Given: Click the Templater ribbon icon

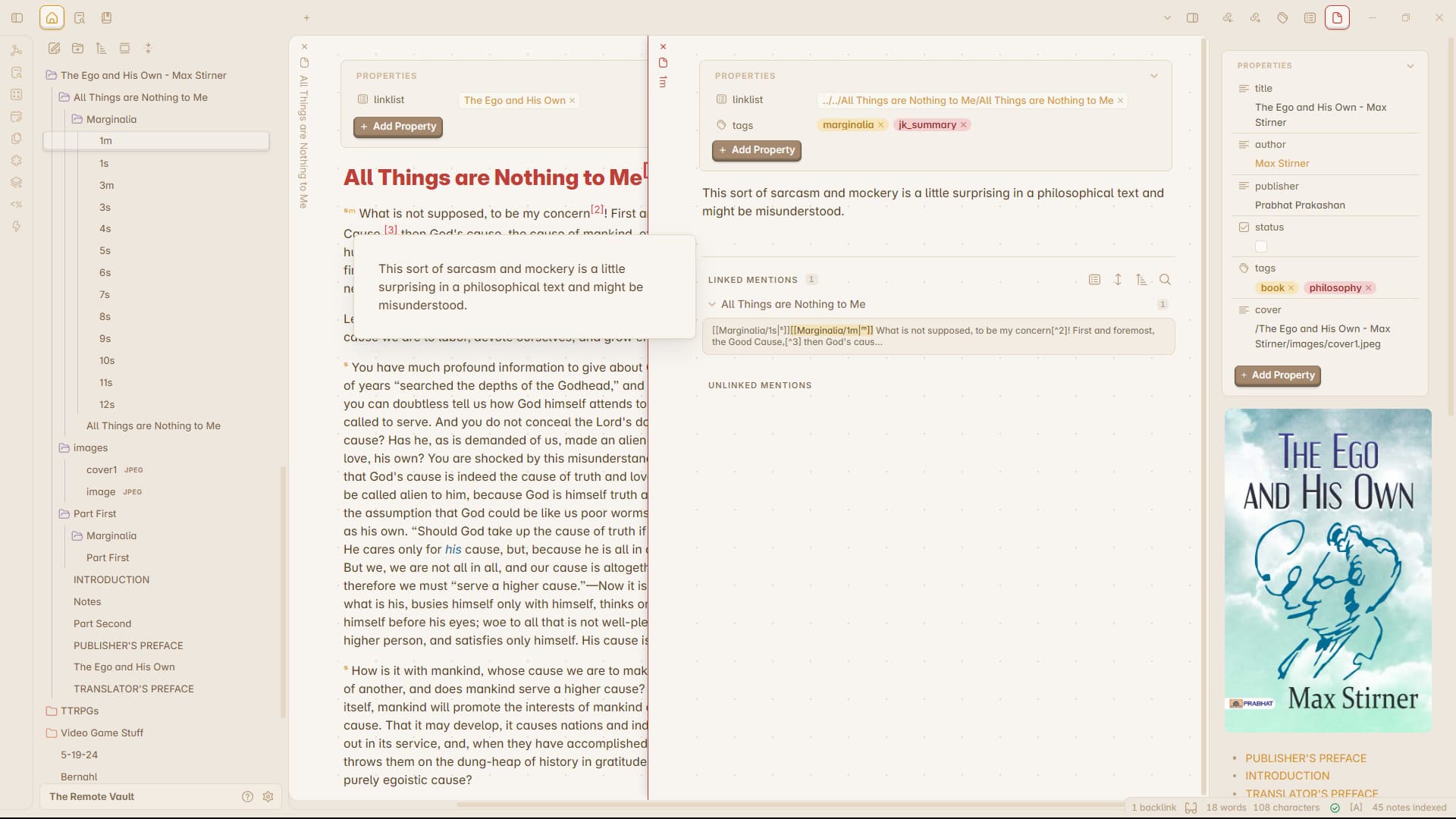Looking at the screenshot, I should pyautogui.click(x=17, y=205).
